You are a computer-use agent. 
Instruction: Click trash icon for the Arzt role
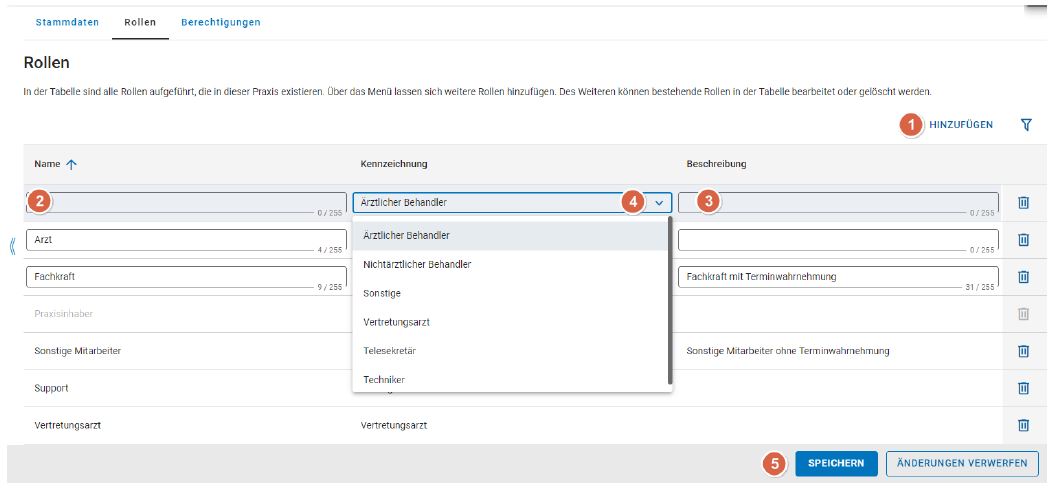(1023, 240)
